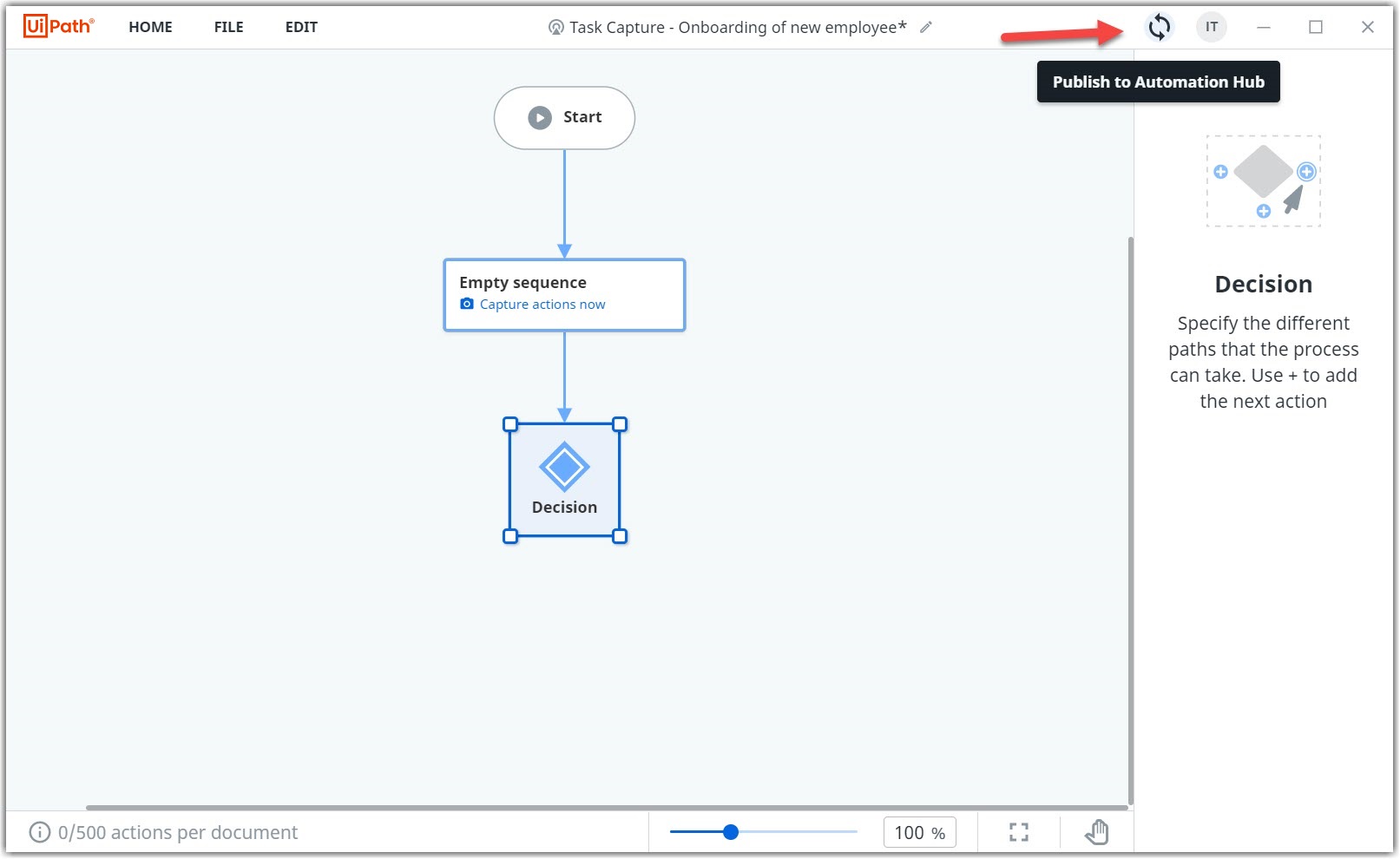Open the EDIT menu
The height and width of the screenshot is (859, 1400).
(x=300, y=27)
